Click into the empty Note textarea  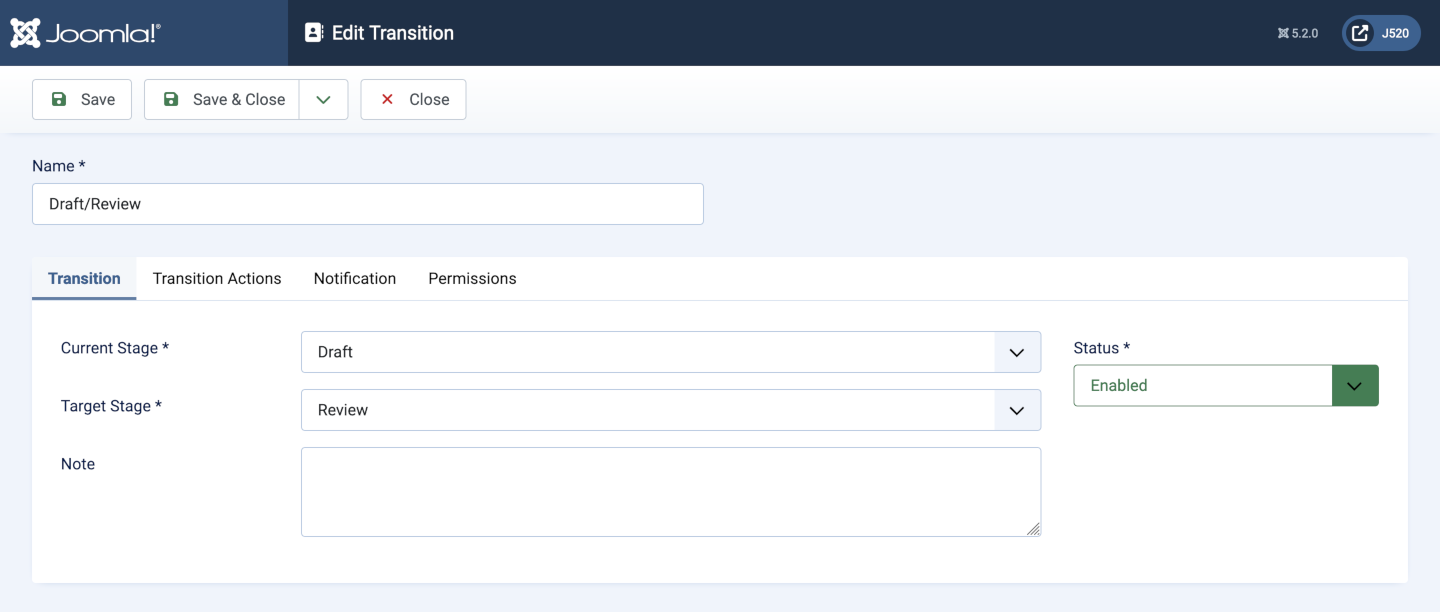pyautogui.click(x=670, y=490)
